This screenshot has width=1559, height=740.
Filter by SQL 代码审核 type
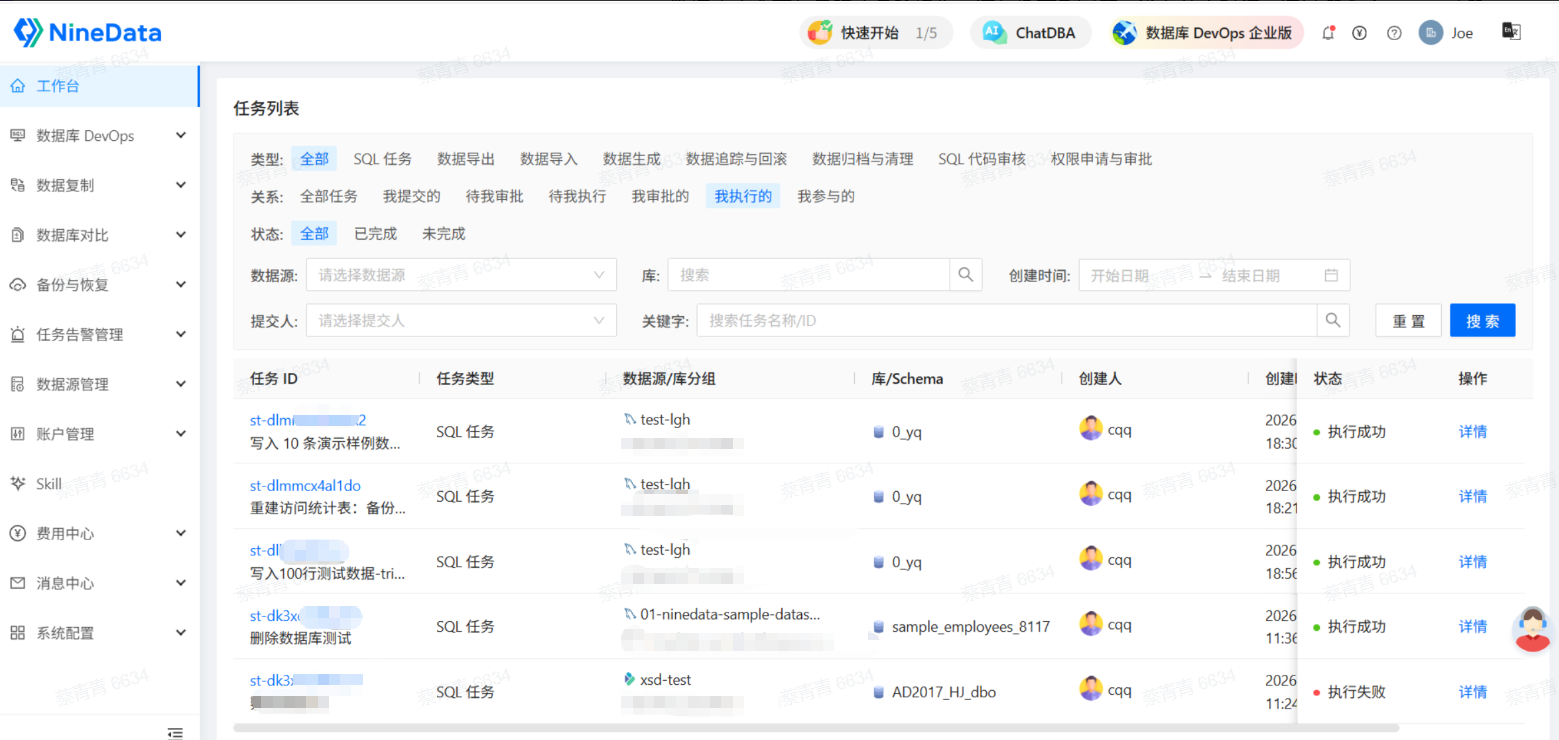982,159
